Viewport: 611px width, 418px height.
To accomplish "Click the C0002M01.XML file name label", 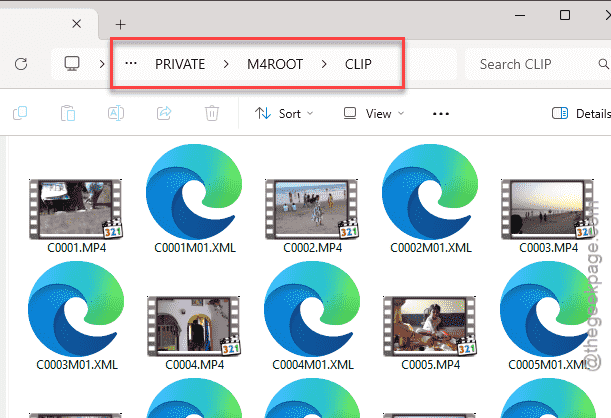I will (x=431, y=248).
